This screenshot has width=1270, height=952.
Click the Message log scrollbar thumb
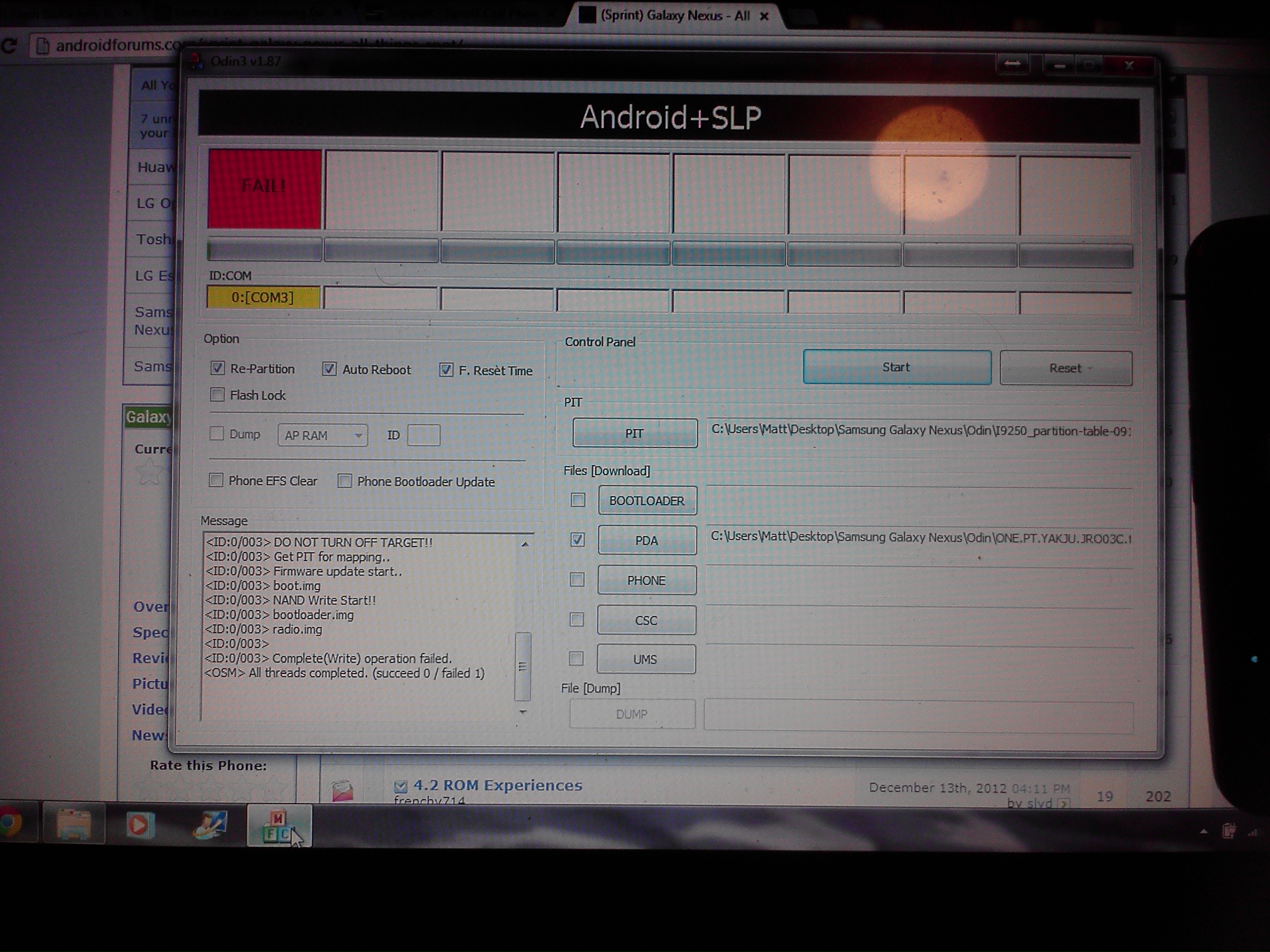click(522, 666)
